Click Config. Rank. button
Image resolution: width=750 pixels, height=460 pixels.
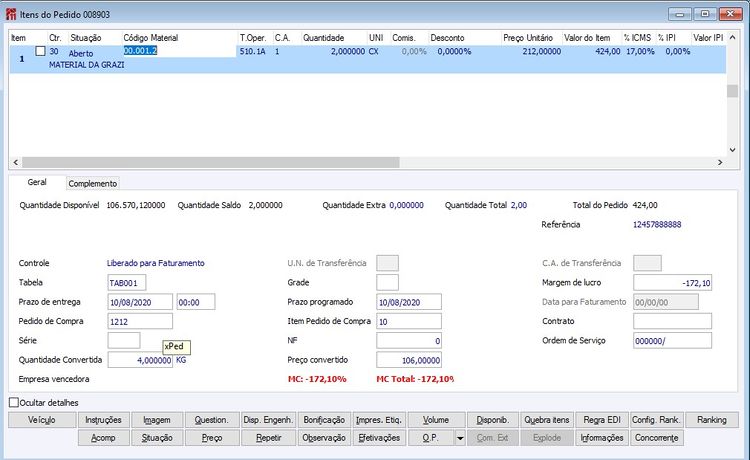tap(656, 420)
